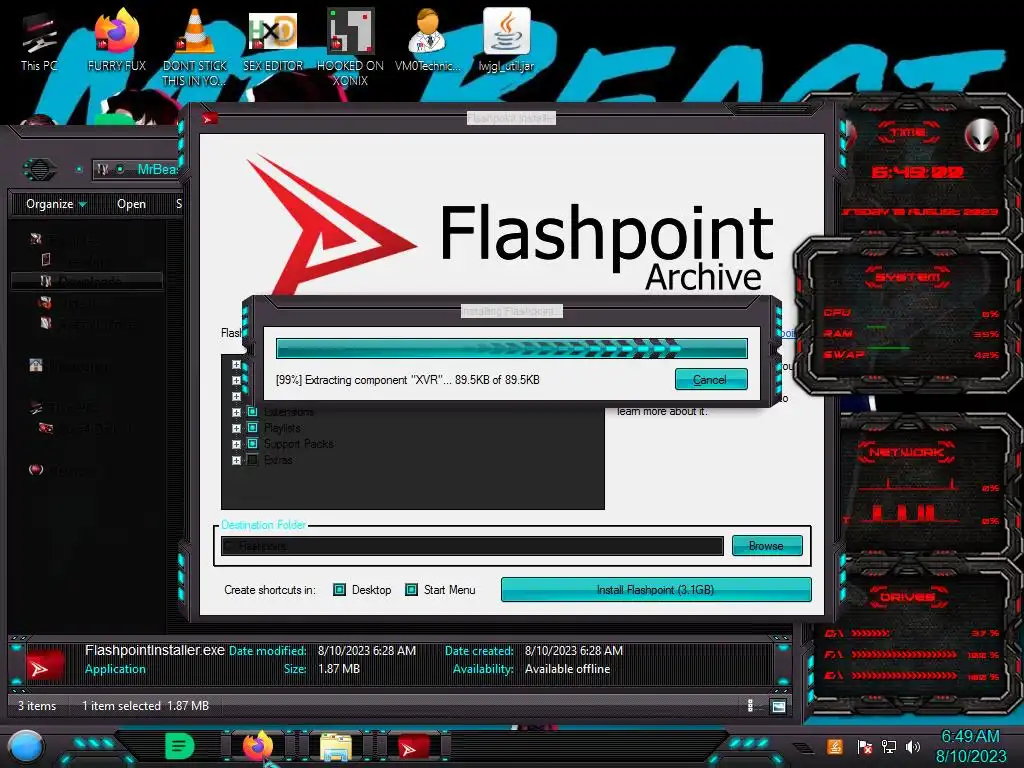Open the taskbar clock showing 6:49 AM
1024x768 pixels.
970,746
